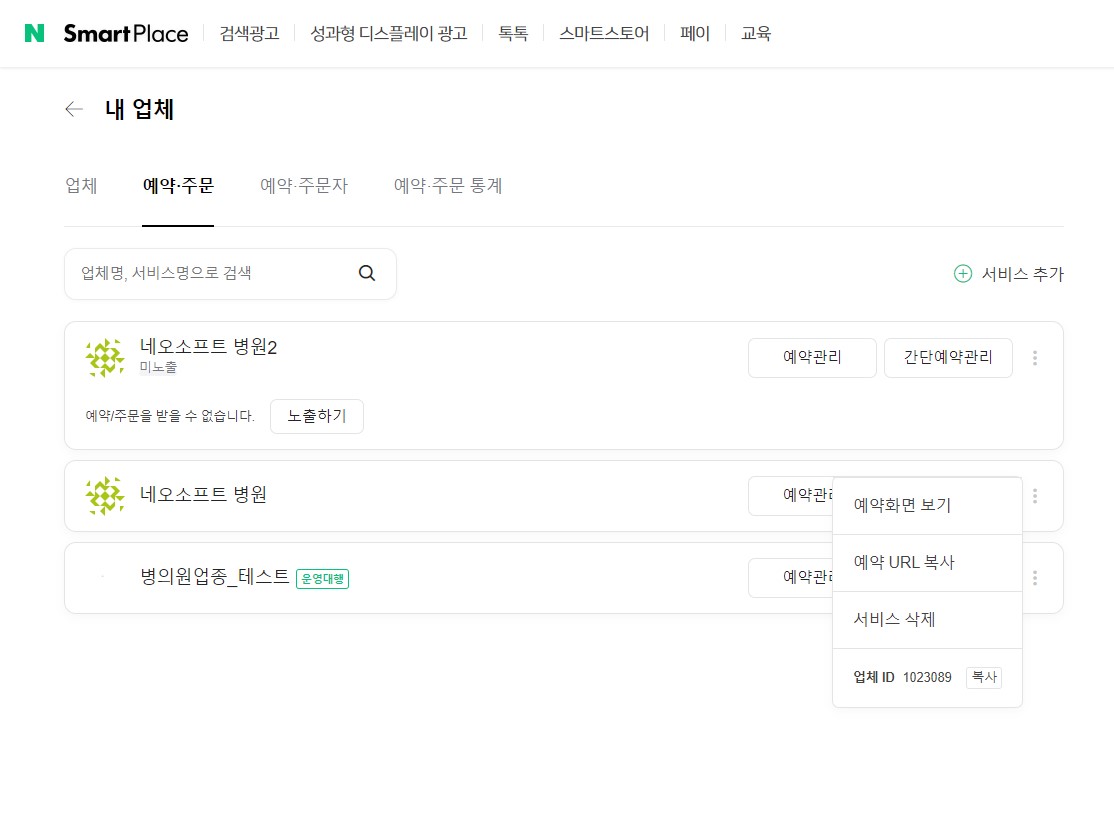
Task: Choose 예약 URL 복사 from the popup menu
Action: point(927,562)
